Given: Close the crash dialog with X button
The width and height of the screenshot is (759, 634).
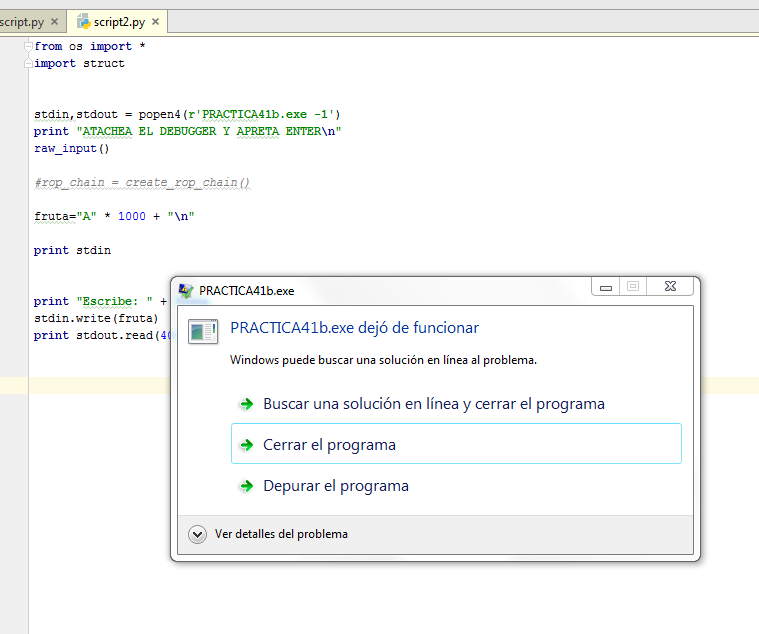Looking at the screenshot, I should [668, 287].
